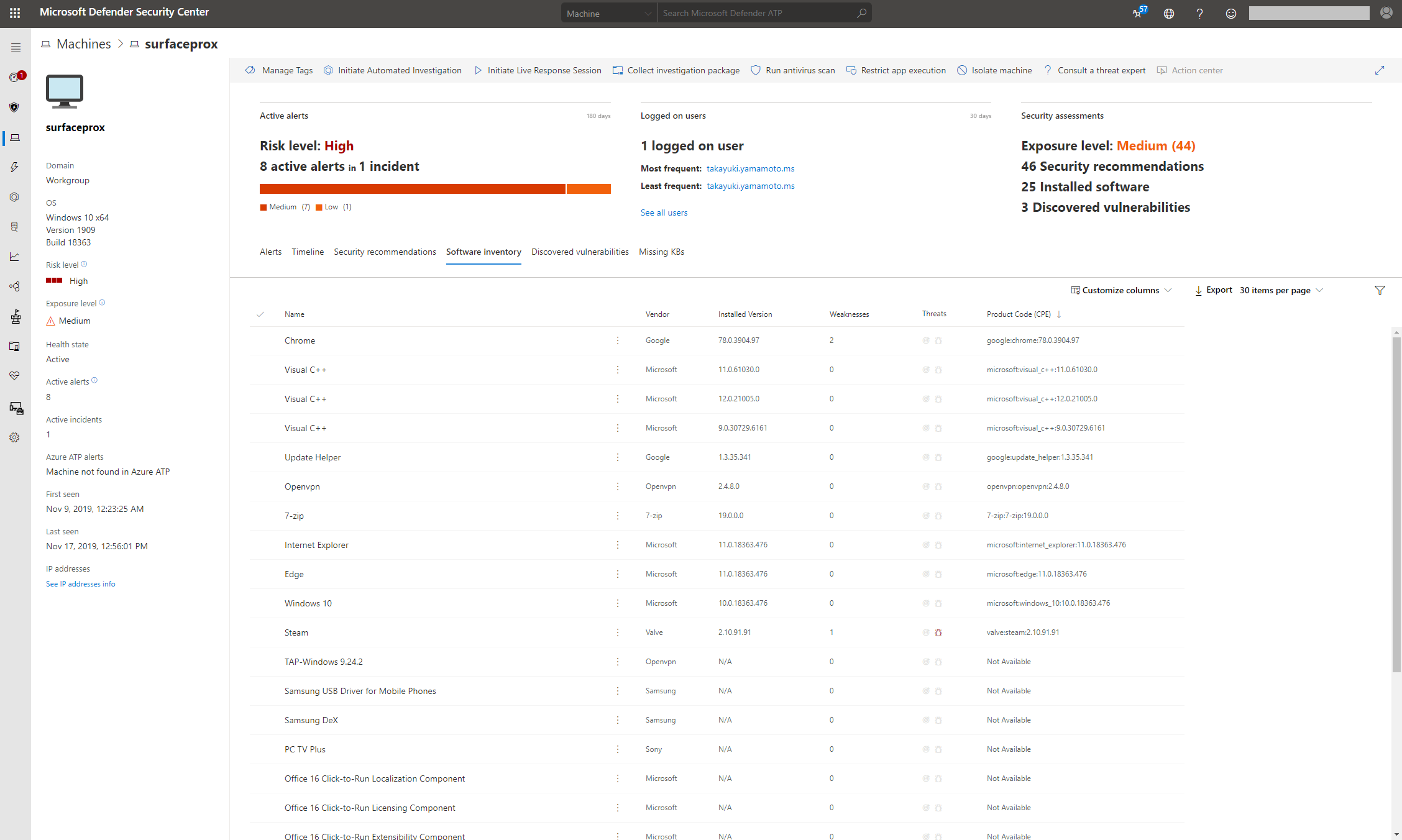Click the Search Microsoft Defender ATP field
This screenshot has height=840, width=1402.
[x=758, y=13]
